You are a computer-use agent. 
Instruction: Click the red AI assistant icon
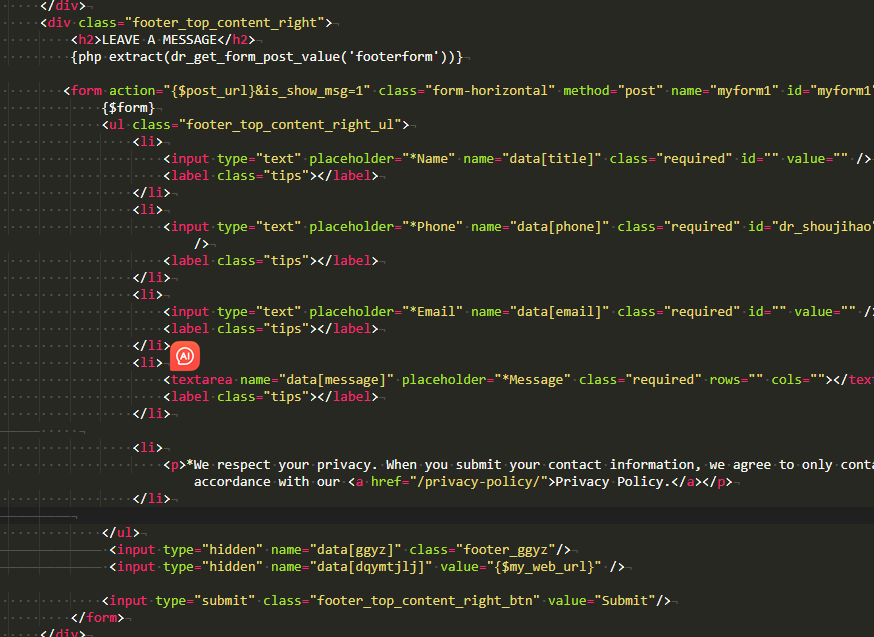[185, 356]
